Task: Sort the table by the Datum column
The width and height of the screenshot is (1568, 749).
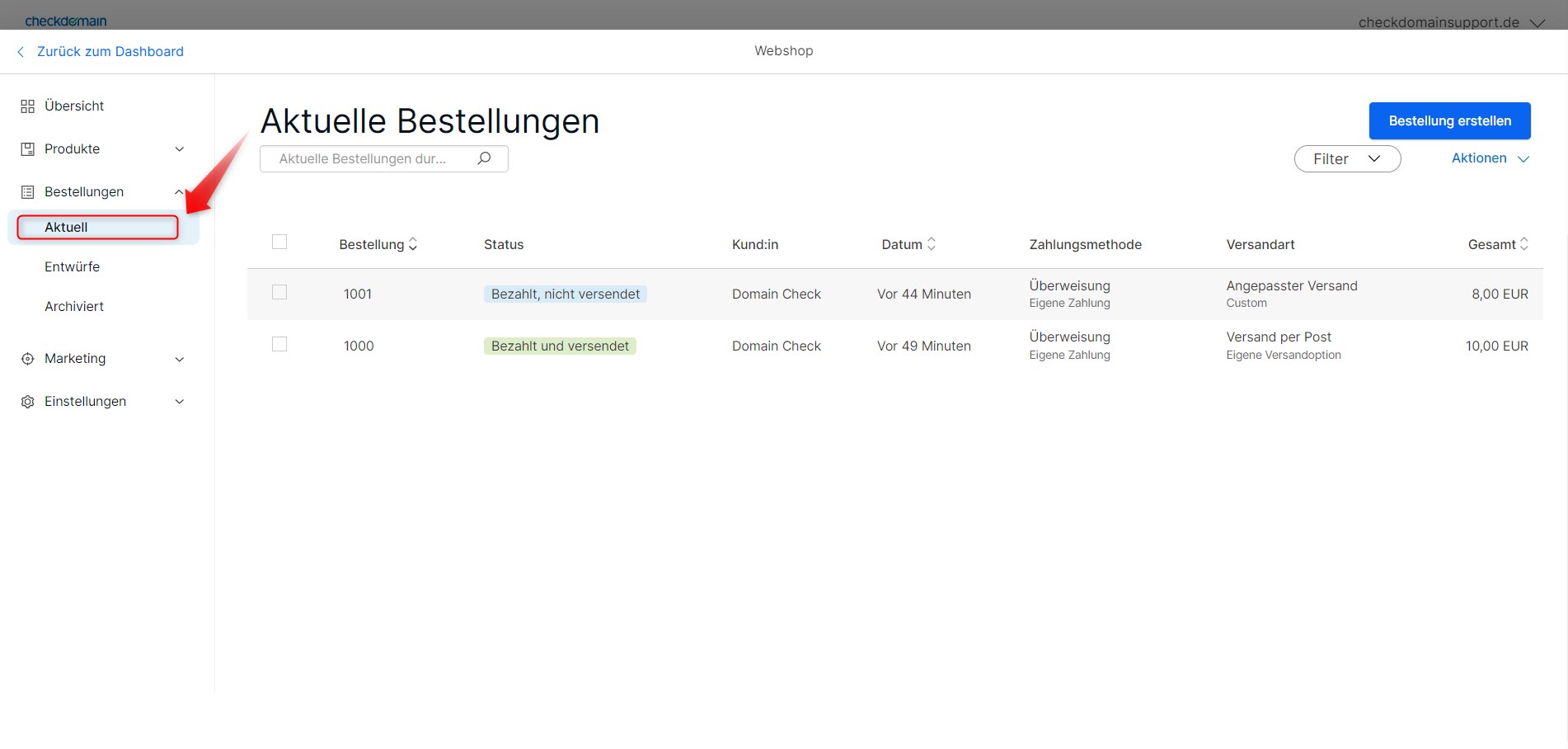Action: pyautogui.click(x=931, y=244)
